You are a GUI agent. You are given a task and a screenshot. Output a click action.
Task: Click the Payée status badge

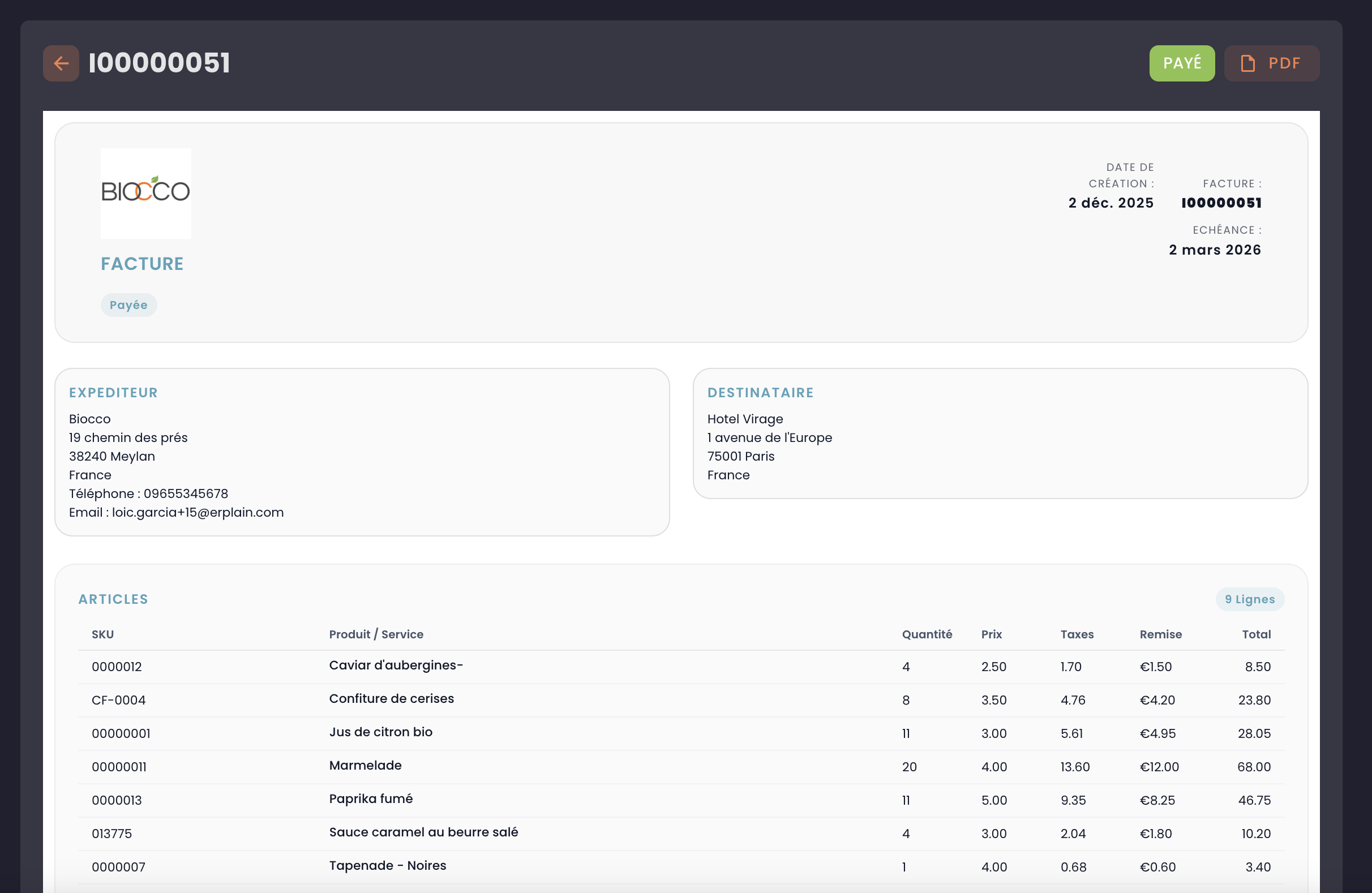pyautogui.click(x=128, y=305)
